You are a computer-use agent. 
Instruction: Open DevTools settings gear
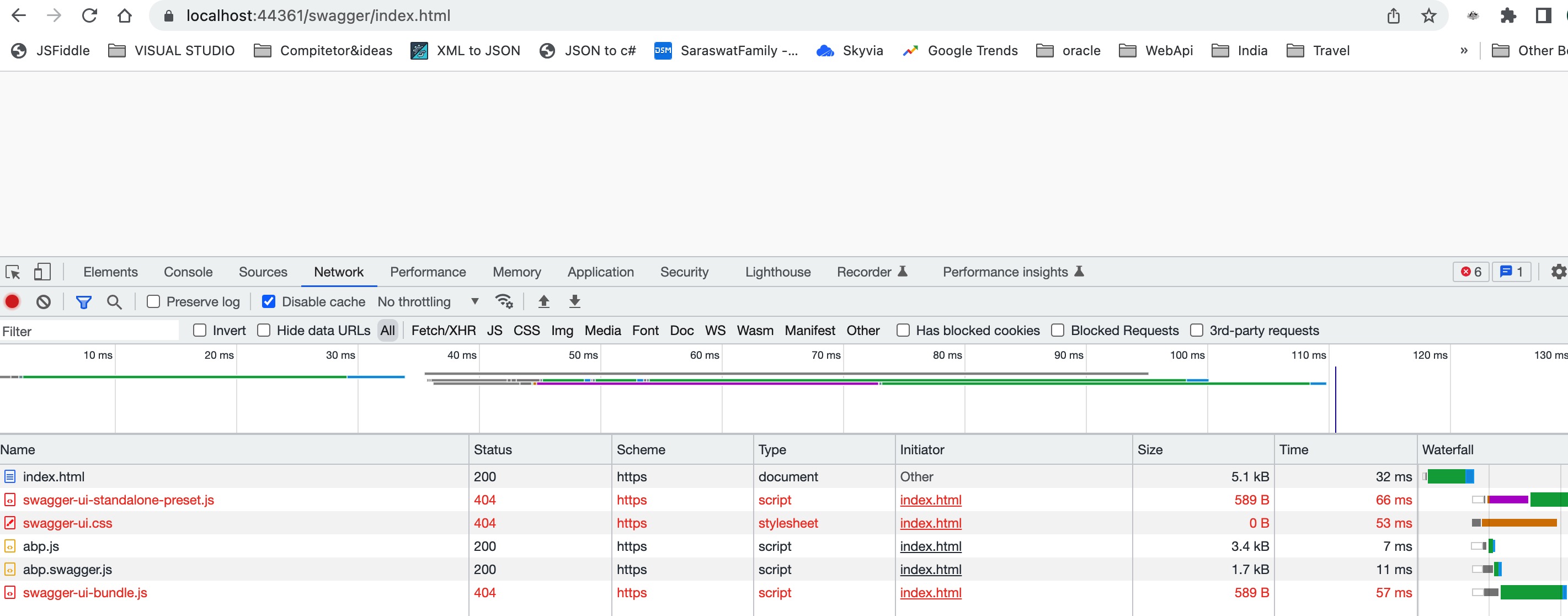tap(1558, 272)
